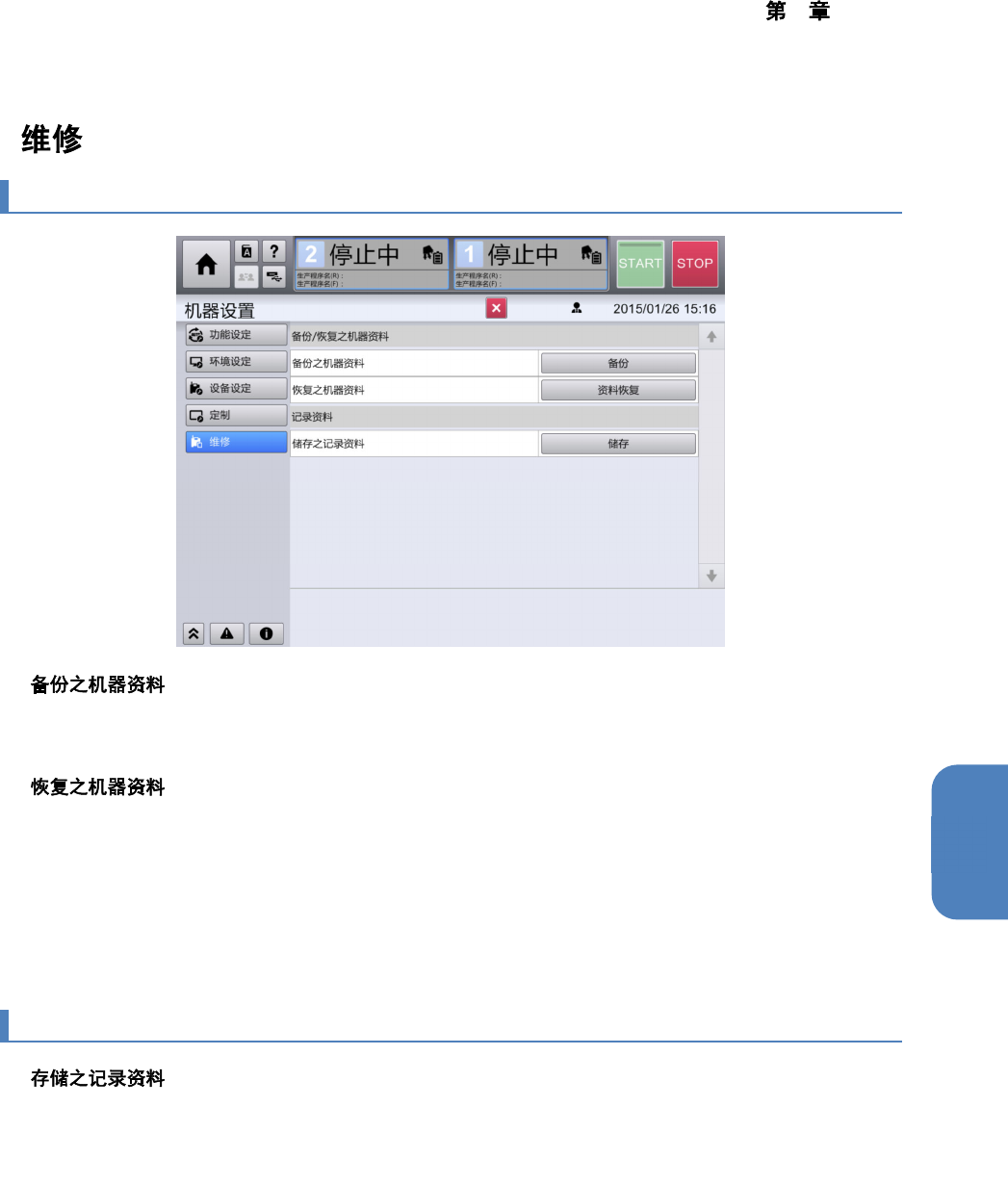This screenshot has width=1008, height=1184.
Task: Open the warning triangle alarm icon
Action: tap(227, 633)
